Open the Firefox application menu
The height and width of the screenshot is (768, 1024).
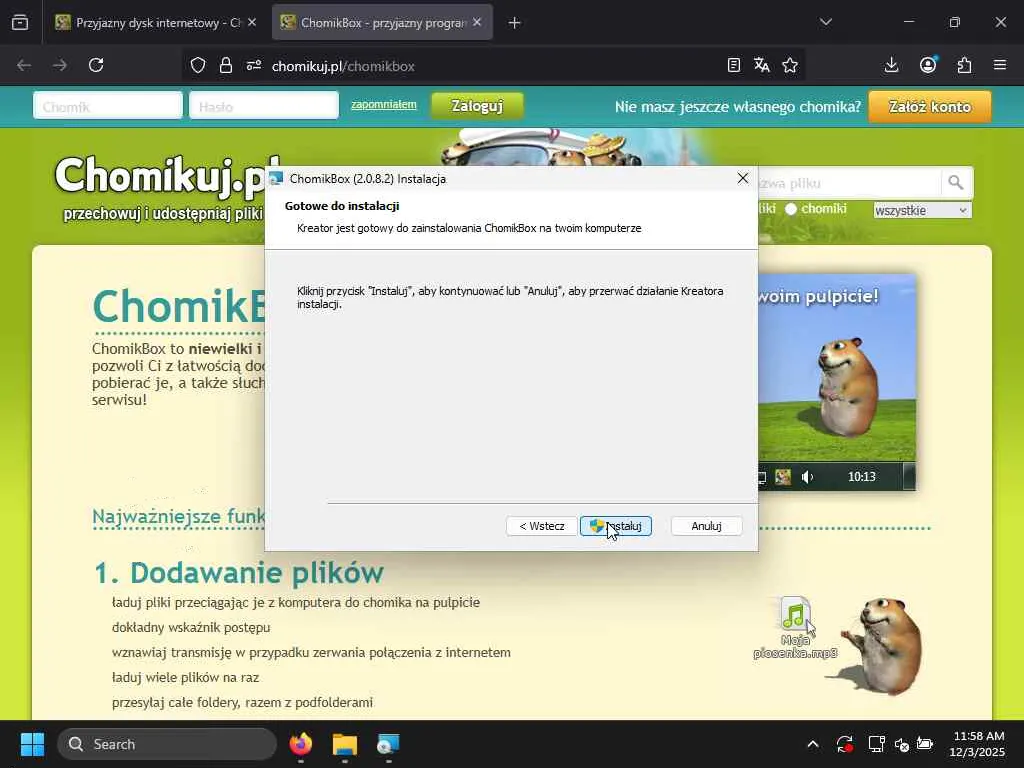pyautogui.click(x=1000, y=65)
